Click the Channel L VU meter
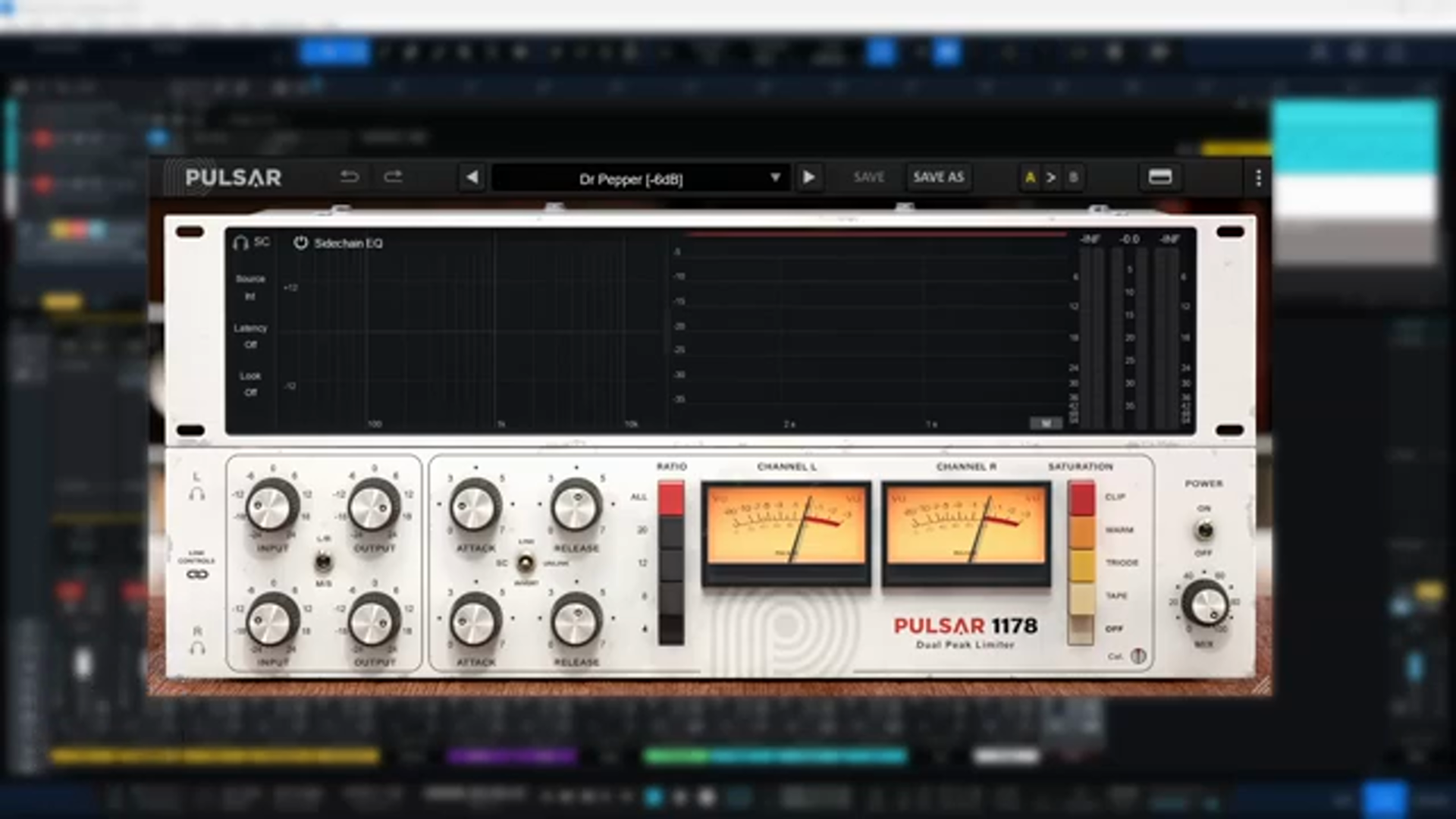 [x=786, y=533]
